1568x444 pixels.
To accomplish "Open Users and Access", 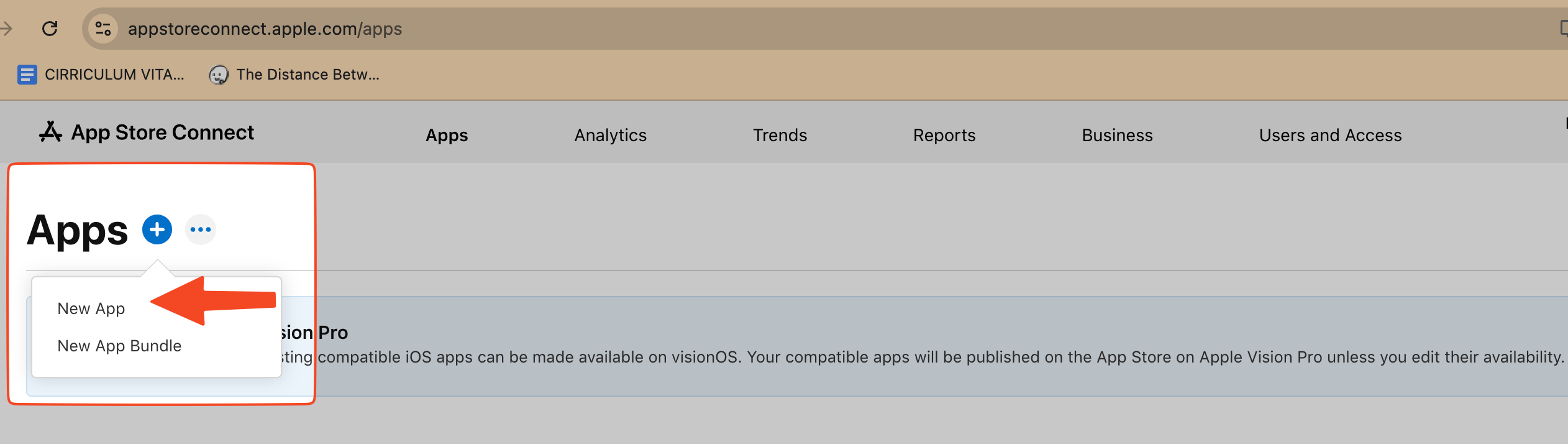I will point(1330,135).
